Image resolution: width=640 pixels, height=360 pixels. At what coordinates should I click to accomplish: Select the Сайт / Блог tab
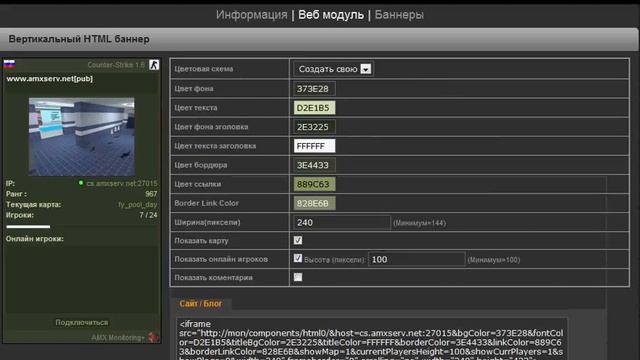point(201,304)
